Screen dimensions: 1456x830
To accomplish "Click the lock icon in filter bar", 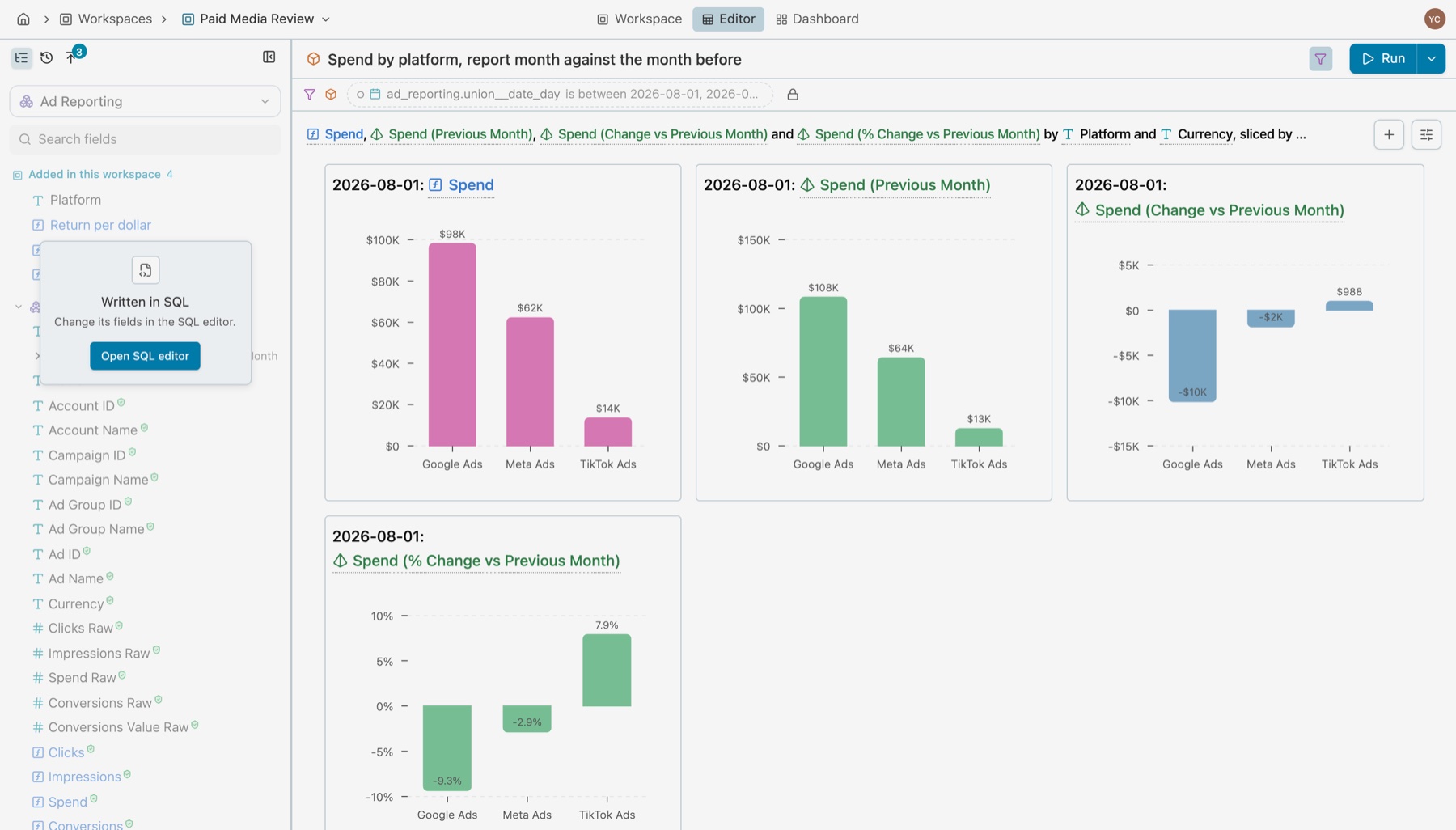I will [793, 95].
